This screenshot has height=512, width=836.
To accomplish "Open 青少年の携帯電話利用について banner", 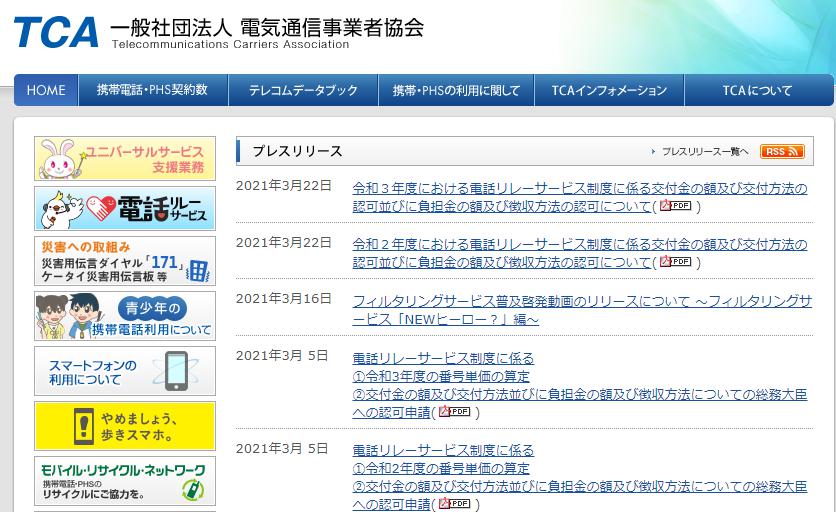I will (x=125, y=316).
